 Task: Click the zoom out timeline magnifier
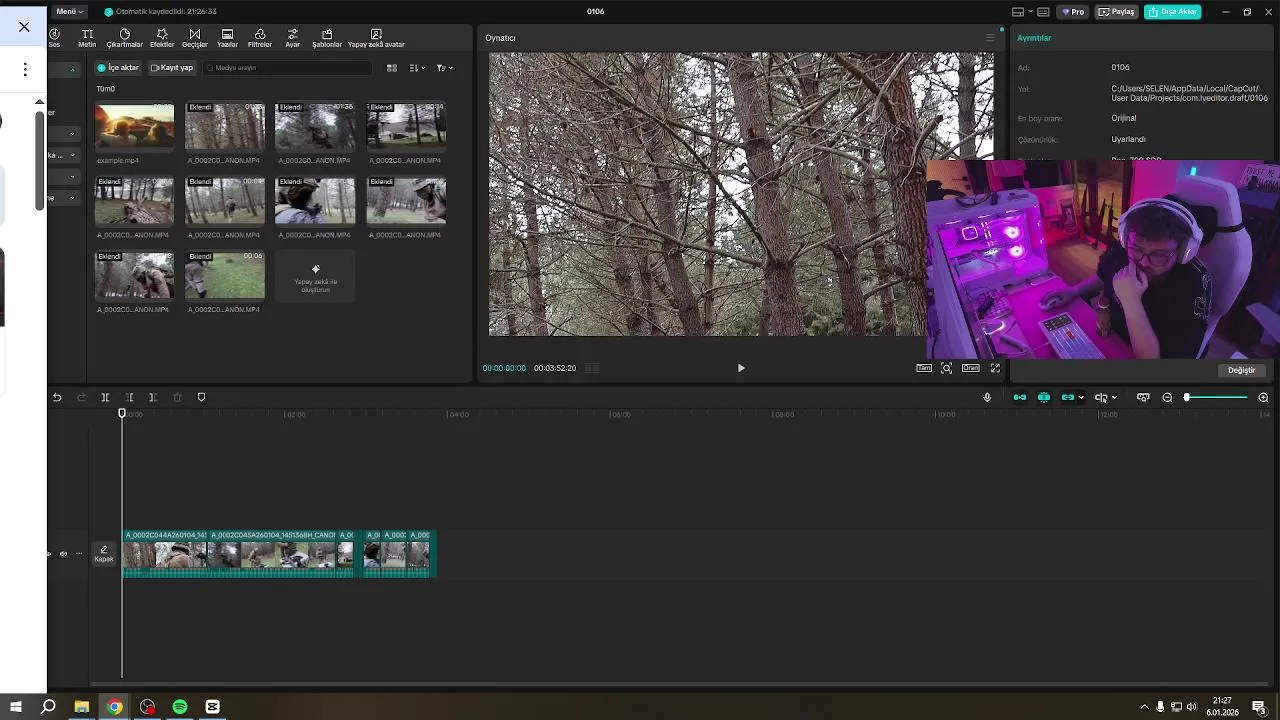[x=1167, y=397]
